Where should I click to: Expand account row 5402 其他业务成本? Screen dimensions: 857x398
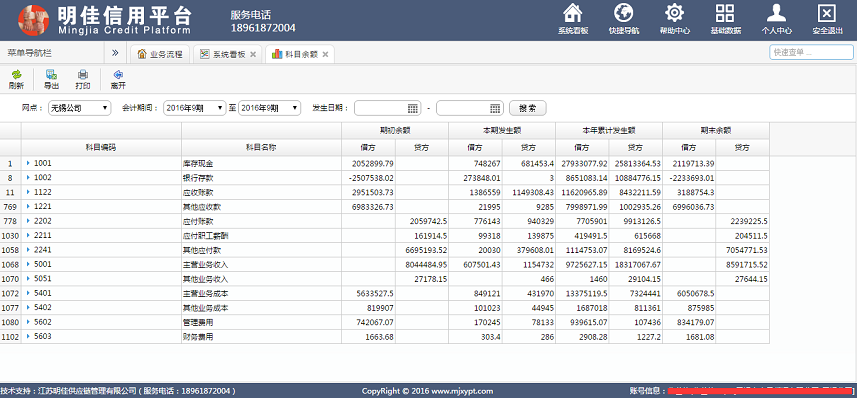coord(28,307)
